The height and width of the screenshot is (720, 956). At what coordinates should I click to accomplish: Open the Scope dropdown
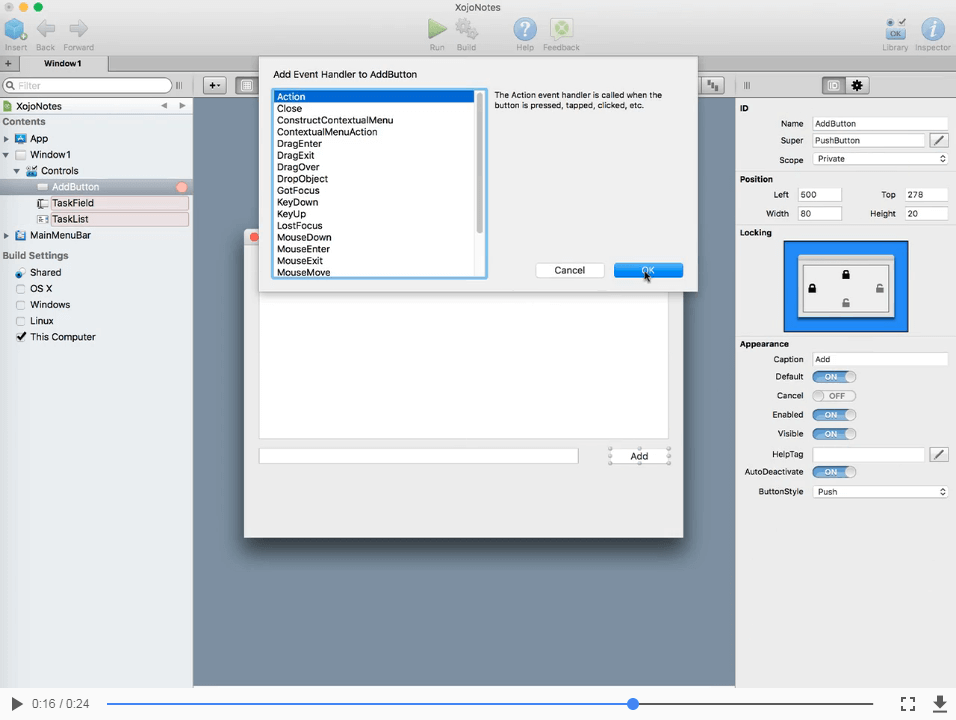pyautogui.click(x=880, y=159)
